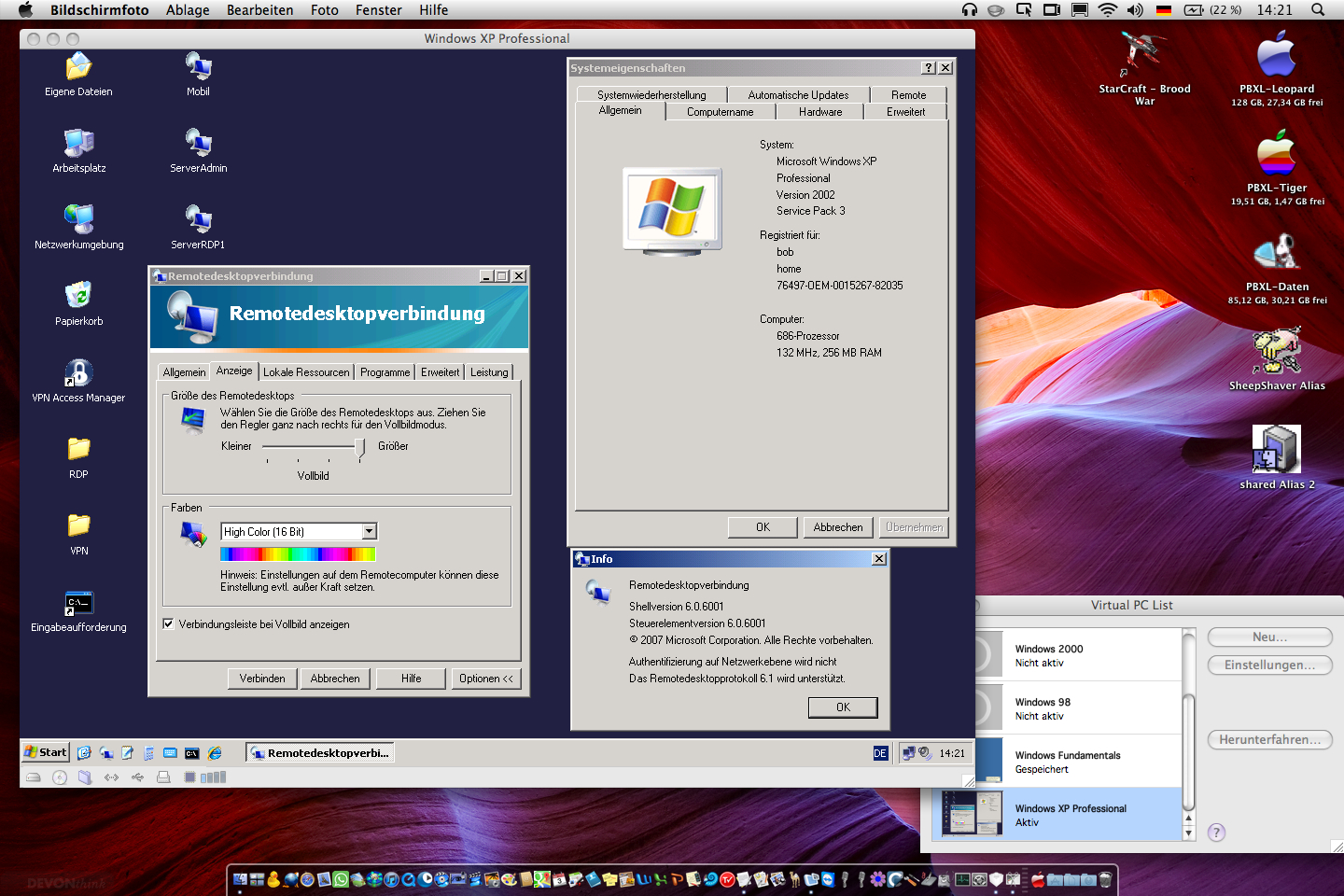Click the Virtual PC shared folder status icon
The width and height of the screenshot is (1344, 896).
85,777
